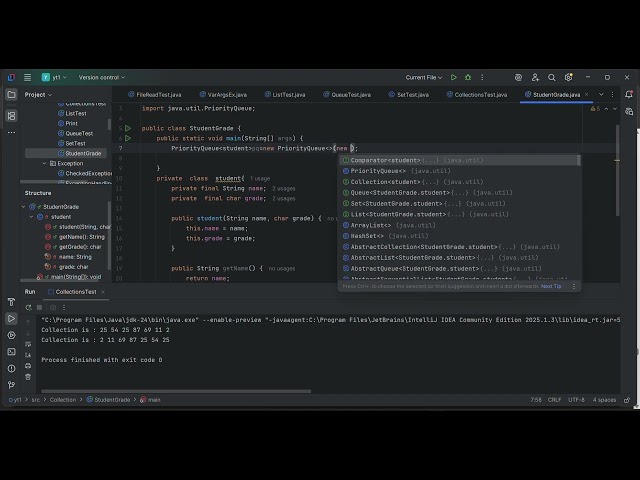The width and height of the screenshot is (640, 480).
Task: Open the Project tool window icon
Action: (x=11, y=95)
